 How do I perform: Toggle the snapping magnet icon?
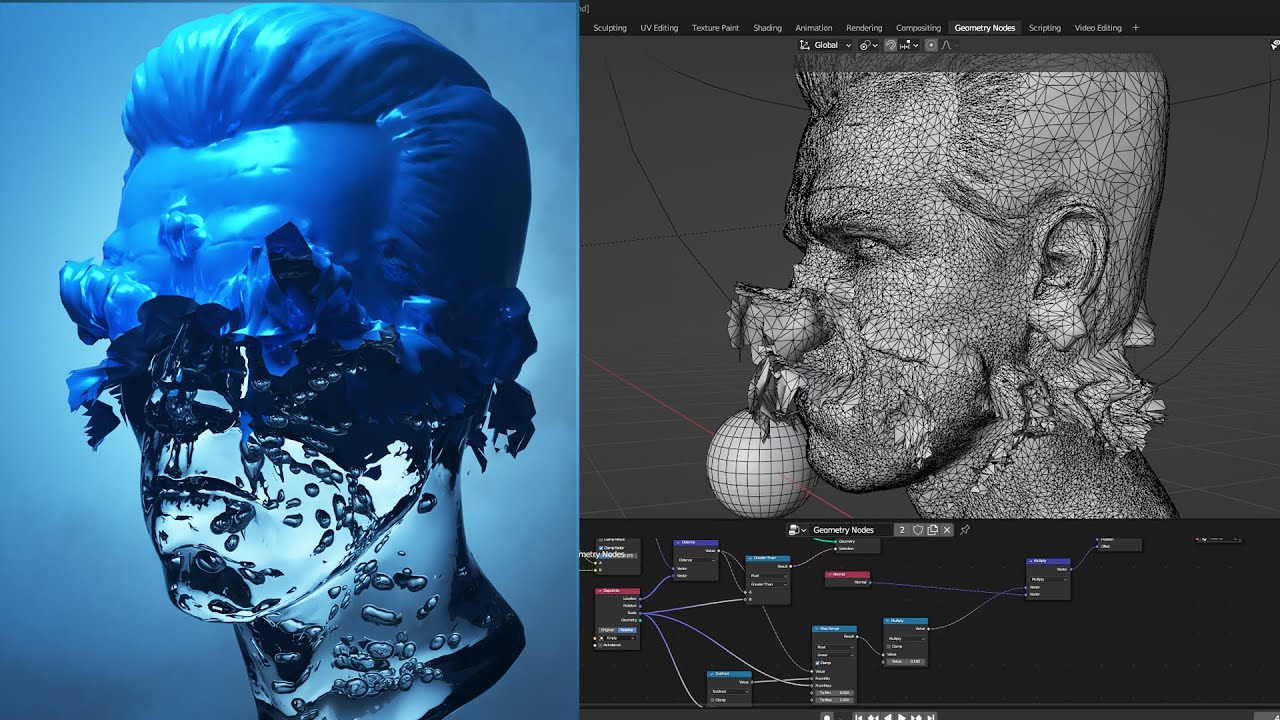coord(890,45)
